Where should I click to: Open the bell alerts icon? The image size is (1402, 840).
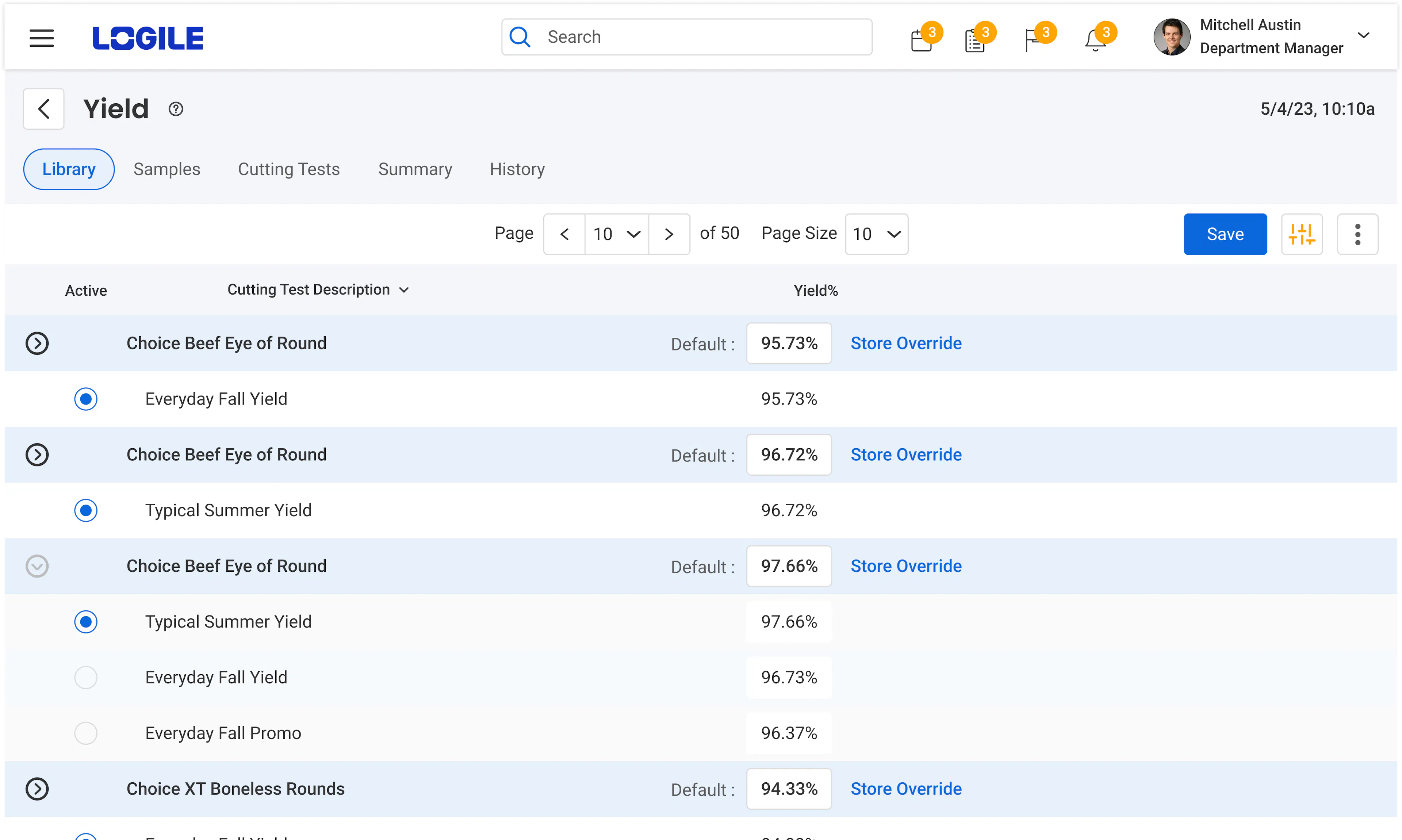click(x=1095, y=40)
